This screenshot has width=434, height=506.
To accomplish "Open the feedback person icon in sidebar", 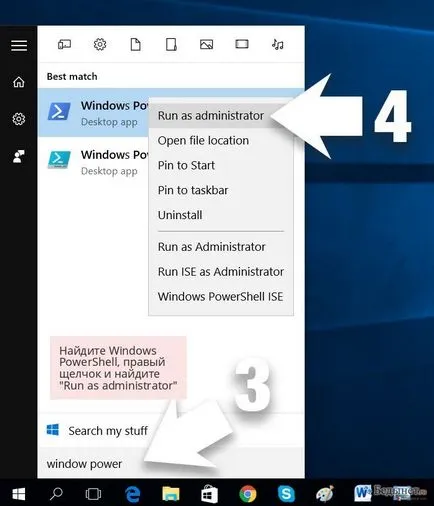I will coord(19,156).
